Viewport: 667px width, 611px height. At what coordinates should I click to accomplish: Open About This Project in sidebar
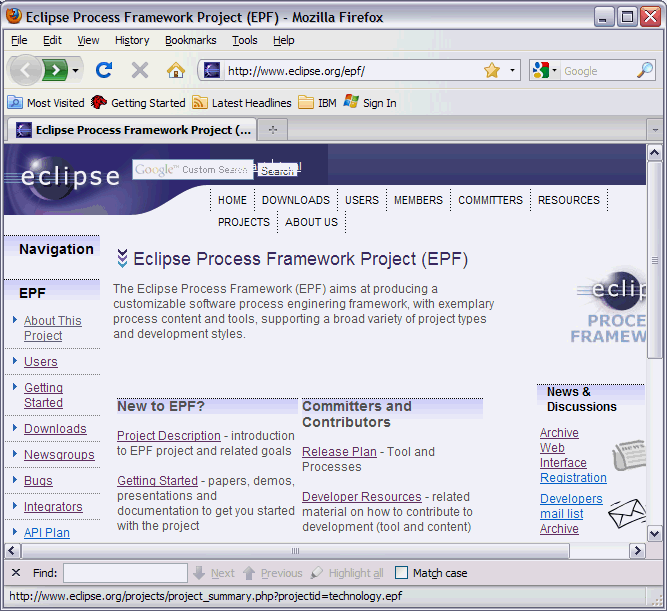coord(52,328)
